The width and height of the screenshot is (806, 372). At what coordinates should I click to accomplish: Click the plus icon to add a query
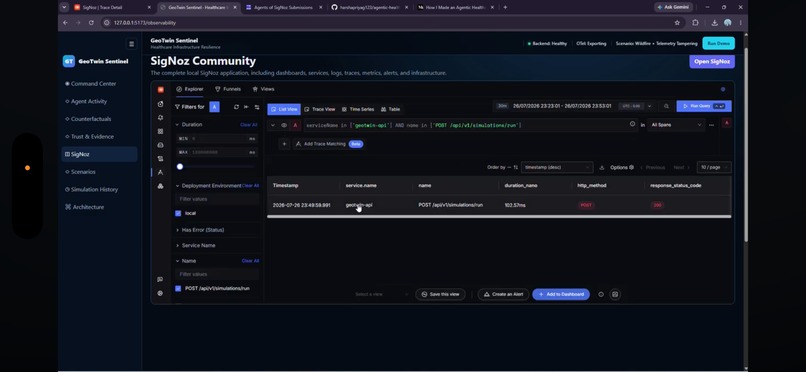click(284, 144)
